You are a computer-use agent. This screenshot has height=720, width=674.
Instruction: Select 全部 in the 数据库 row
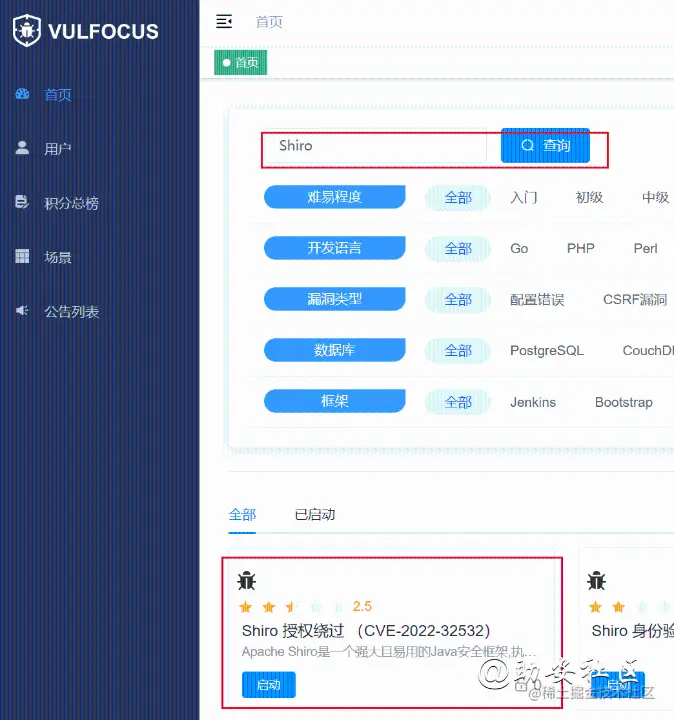(458, 351)
